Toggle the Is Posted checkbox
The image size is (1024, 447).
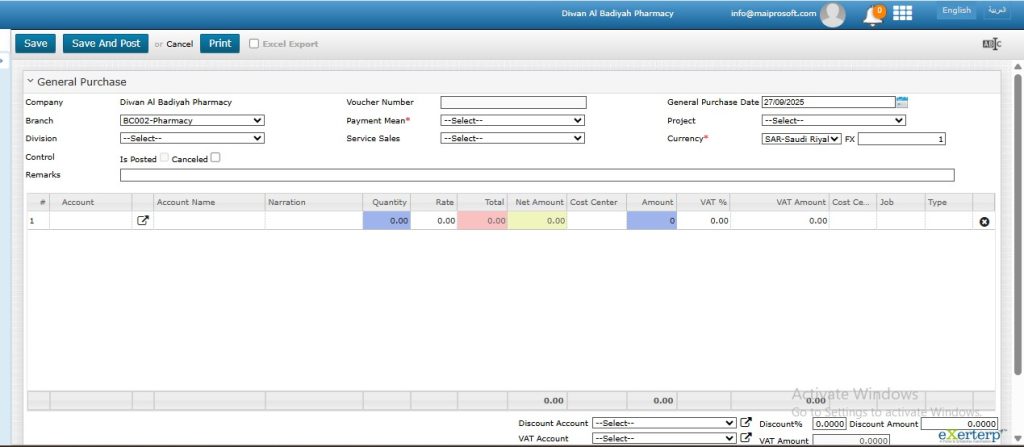(164, 157)
